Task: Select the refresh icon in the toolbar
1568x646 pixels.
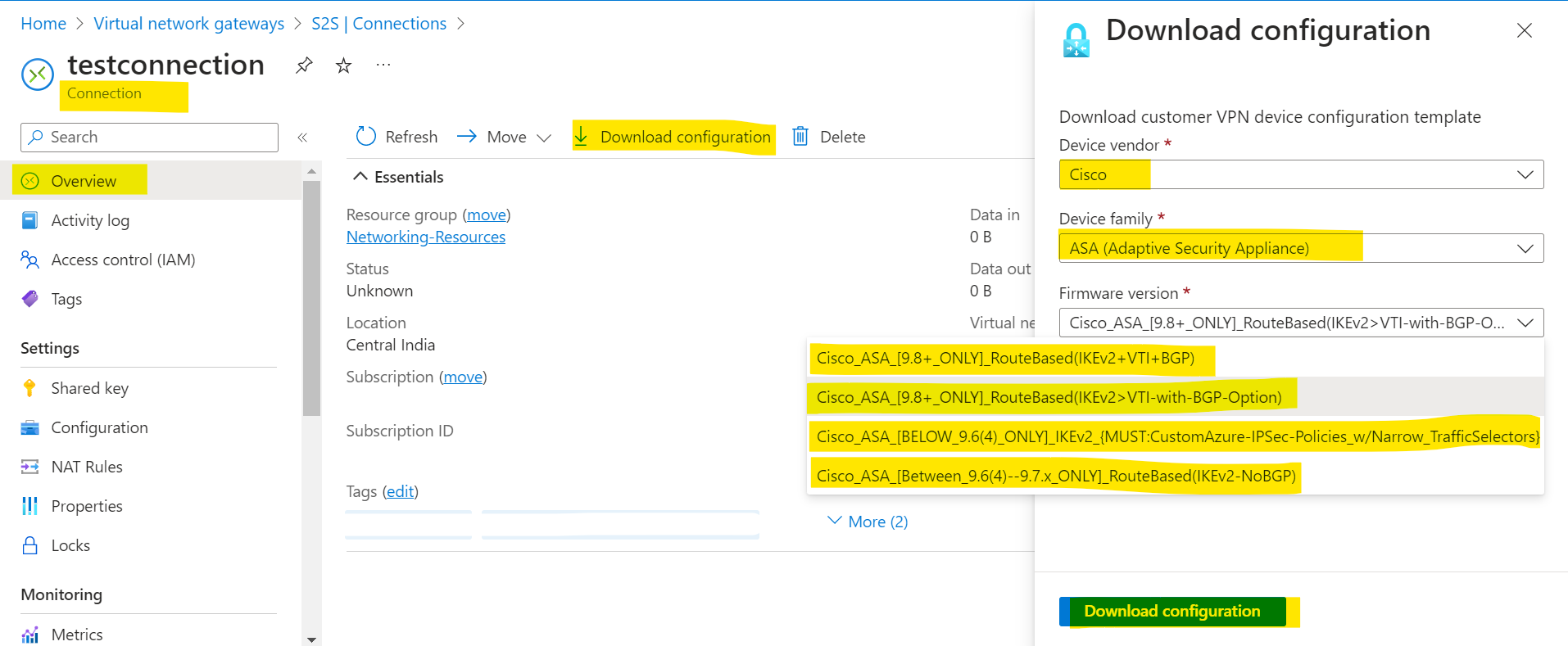Action: coord(366,136)
